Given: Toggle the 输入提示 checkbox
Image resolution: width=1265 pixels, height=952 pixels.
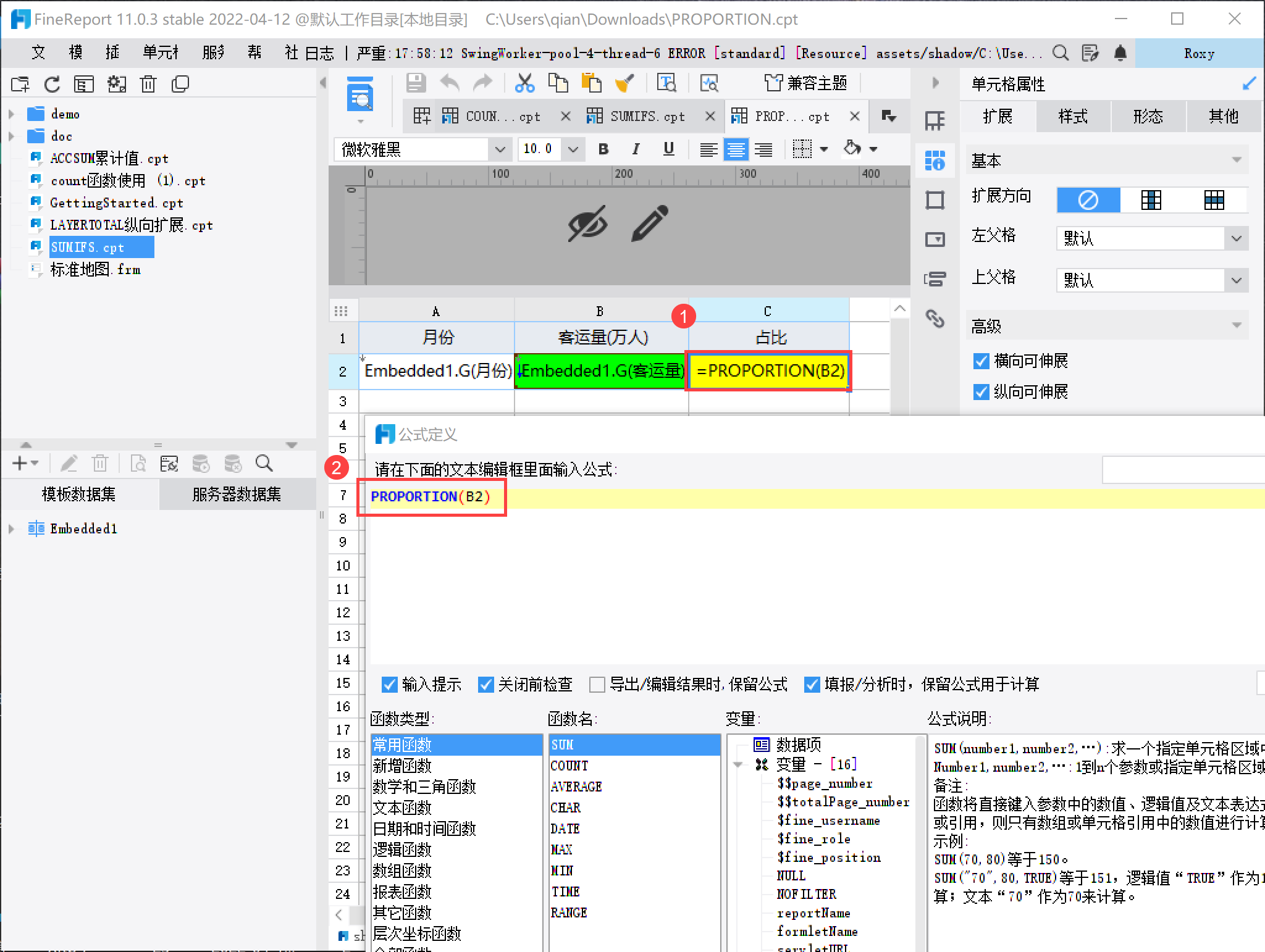Looking at the screenshot, I should (x=390, y=684).
